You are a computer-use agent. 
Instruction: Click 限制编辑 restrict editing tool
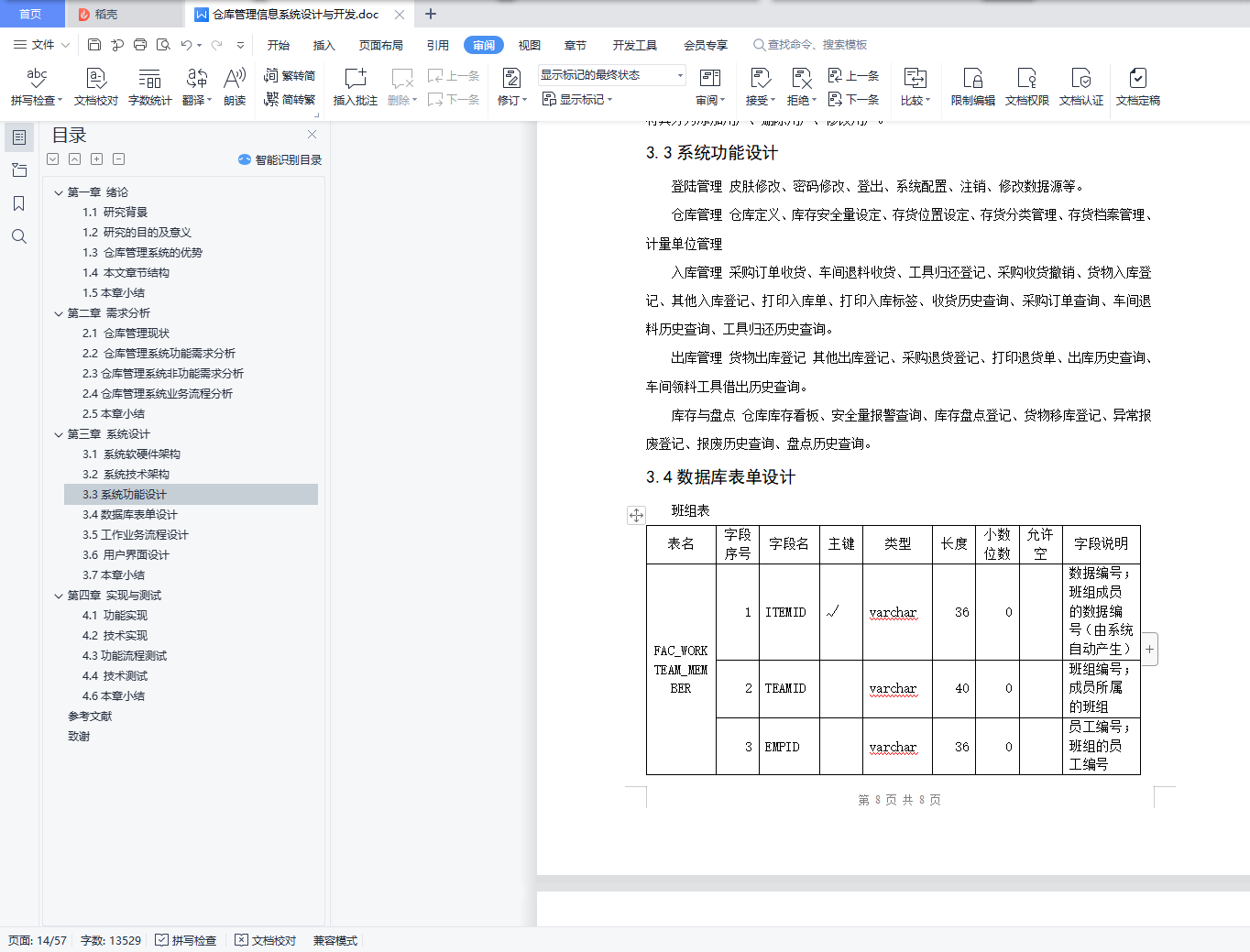click(x=973, y=87)
